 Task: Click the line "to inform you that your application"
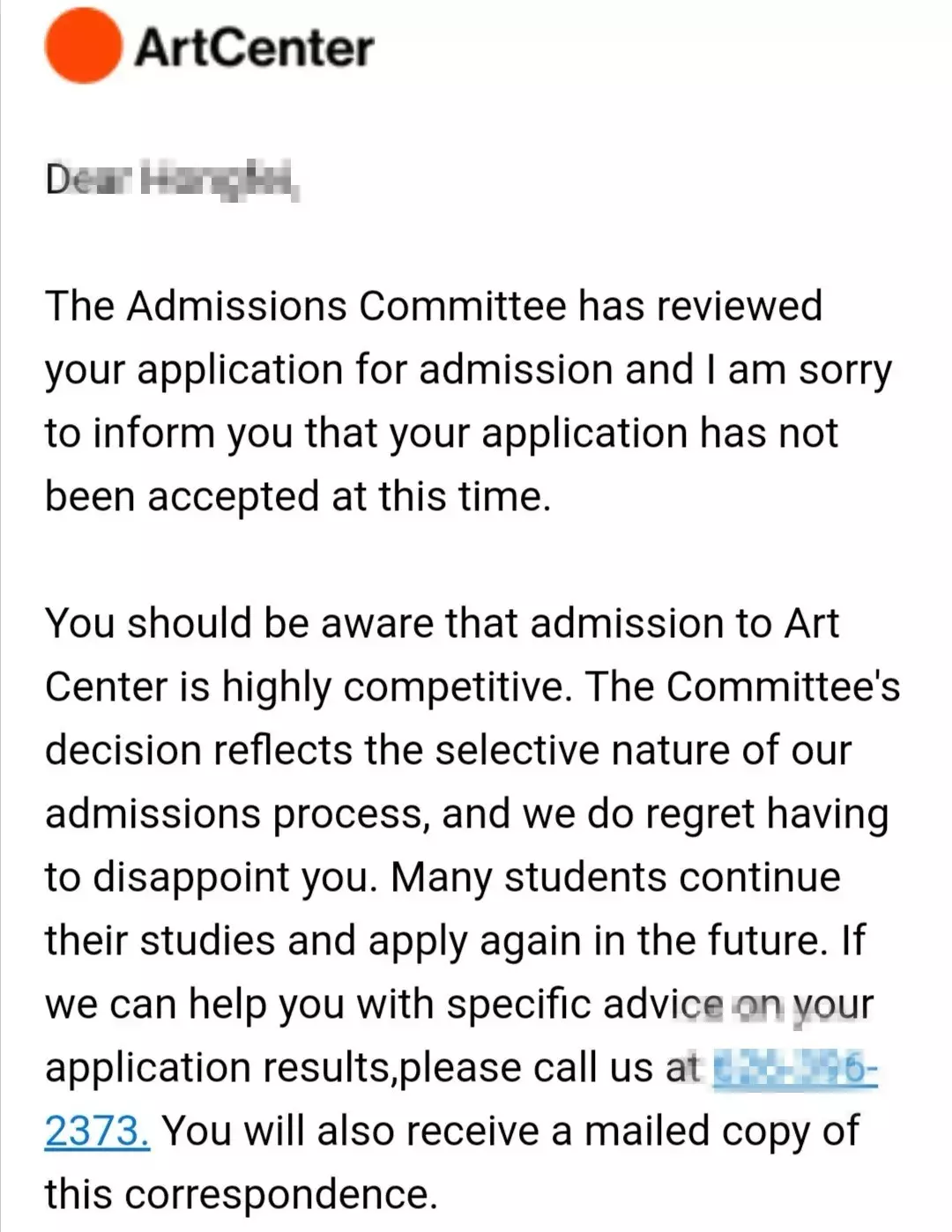click(x=442, y=434)
